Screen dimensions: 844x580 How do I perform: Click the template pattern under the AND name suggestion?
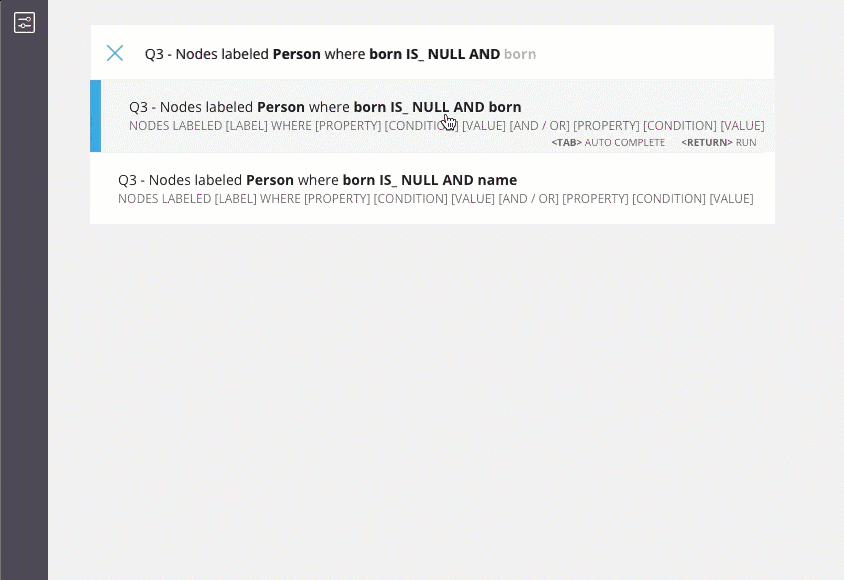click(x=435, y=199)
